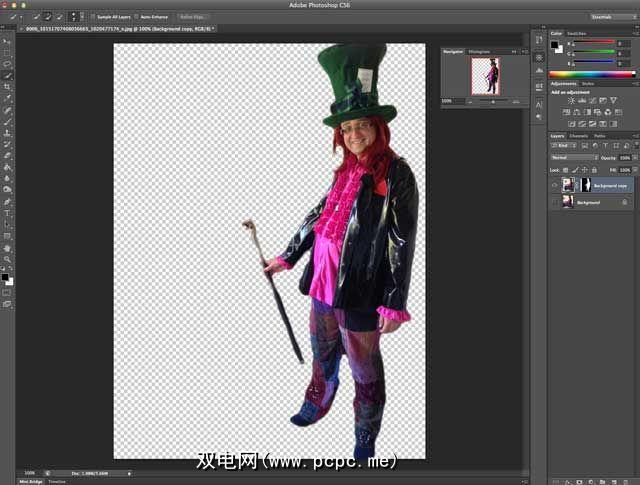Select the Eyedropper tool
The image size is (640, 485).
click(7, 98)
